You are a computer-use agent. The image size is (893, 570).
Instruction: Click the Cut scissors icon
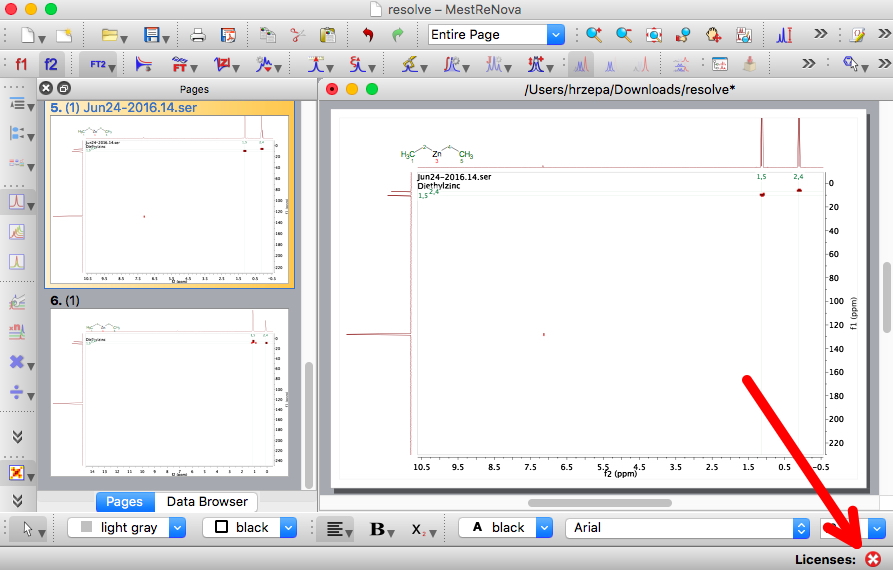[x=297, y=35]
